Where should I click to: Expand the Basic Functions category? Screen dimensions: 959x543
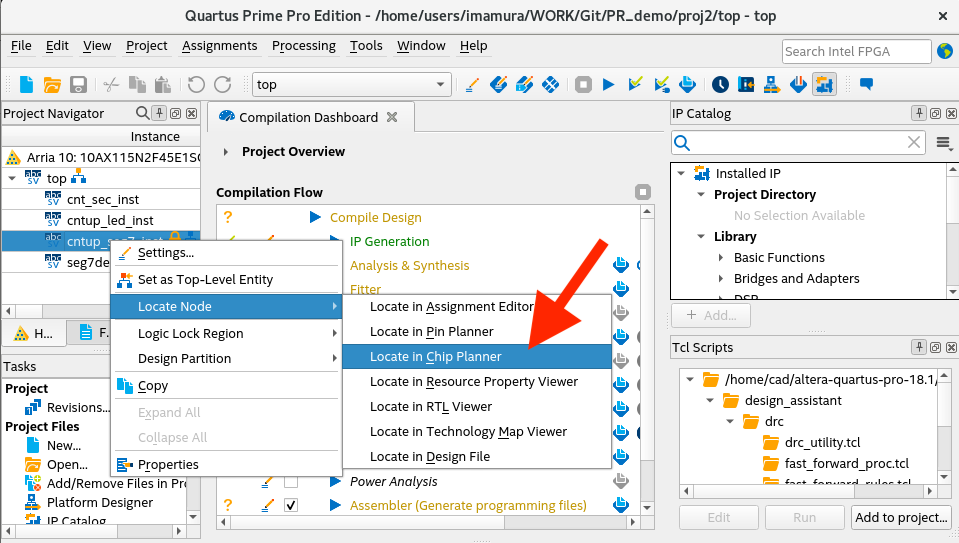(x=722, y=257)
